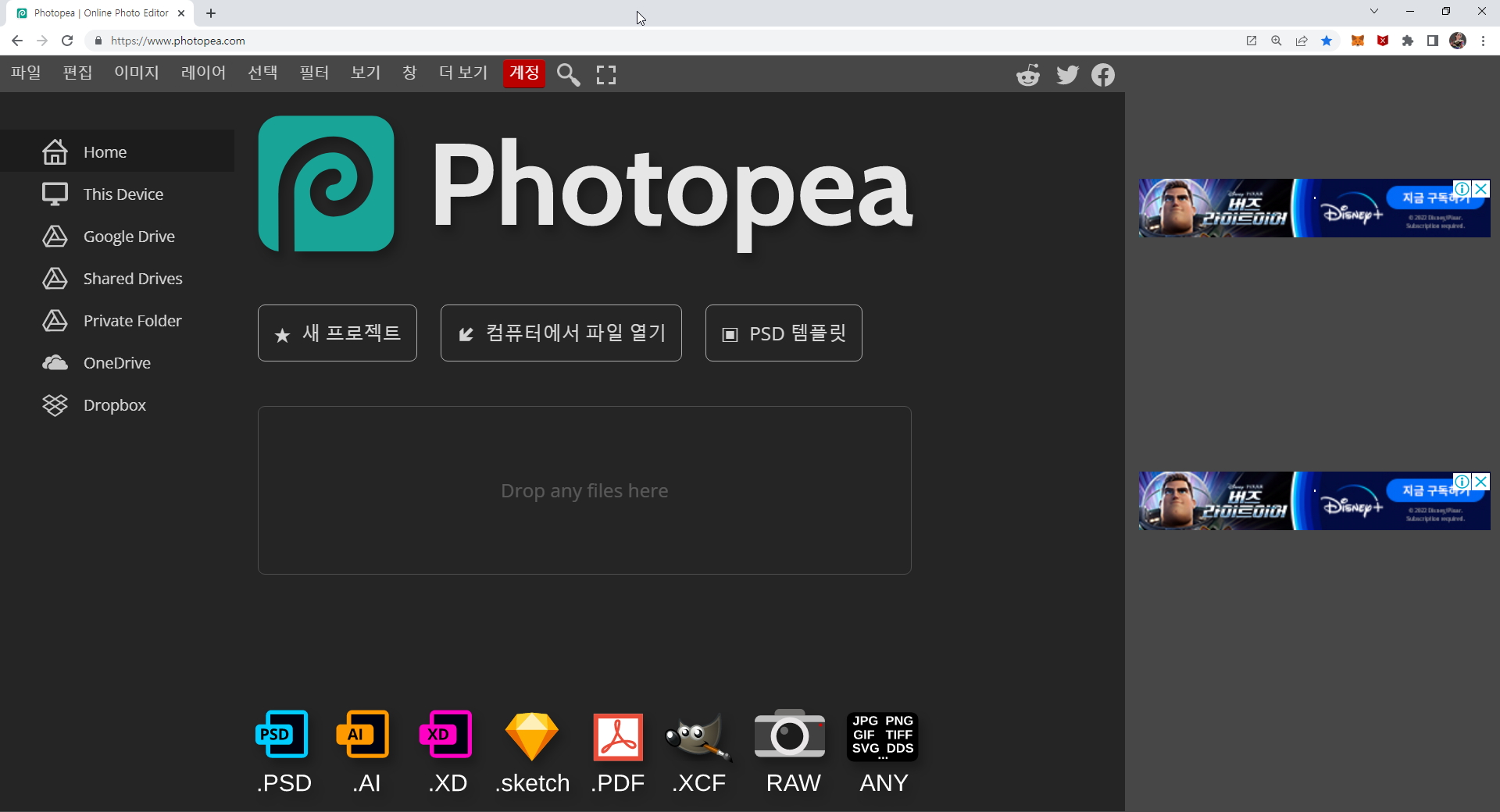Open Photopea Reddit page icon
Viewport: 1500px width, 812px height.
pos(1028,75)
